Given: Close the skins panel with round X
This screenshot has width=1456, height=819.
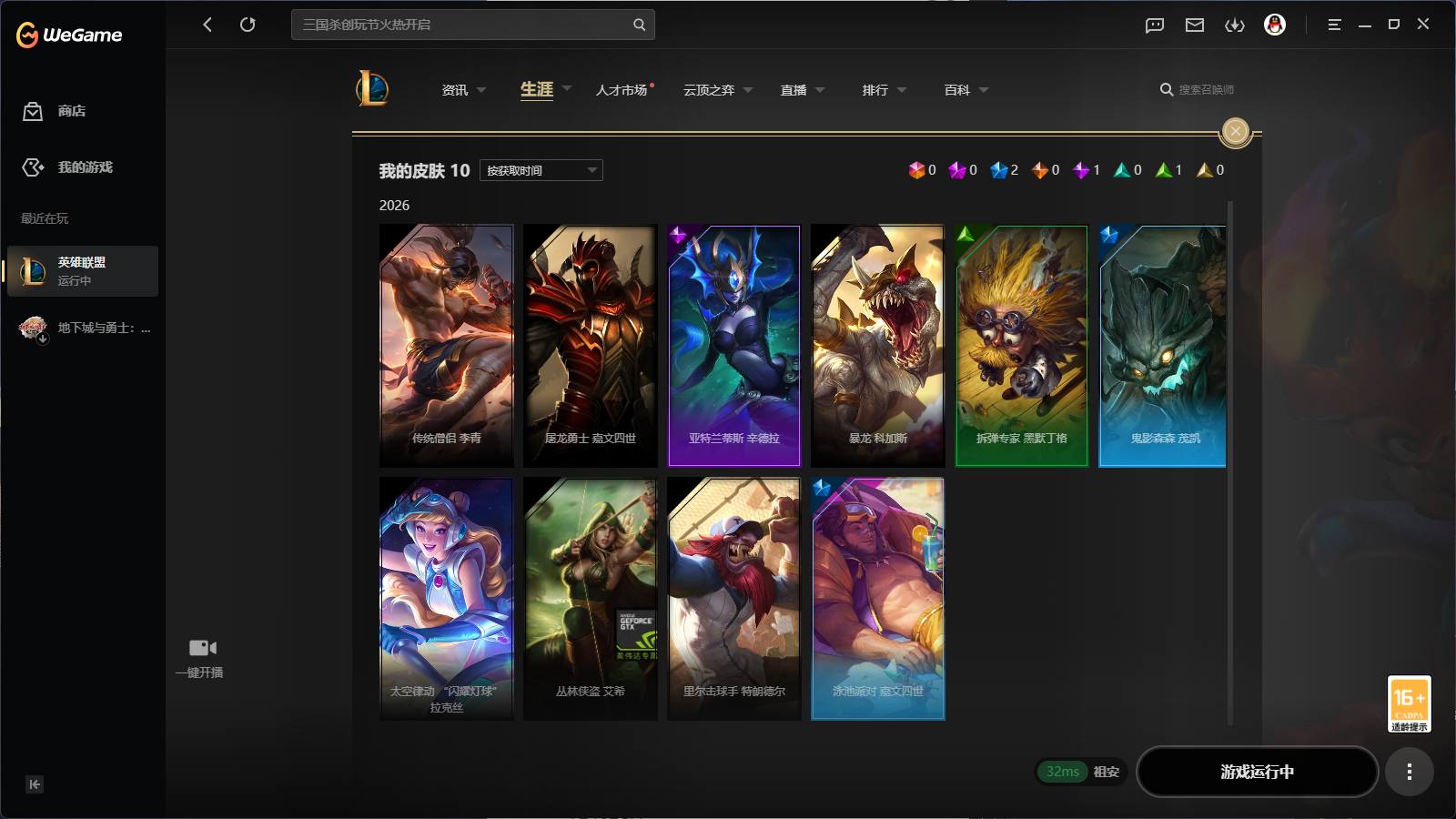Looking at the screenshot, I should point(1235,132).
